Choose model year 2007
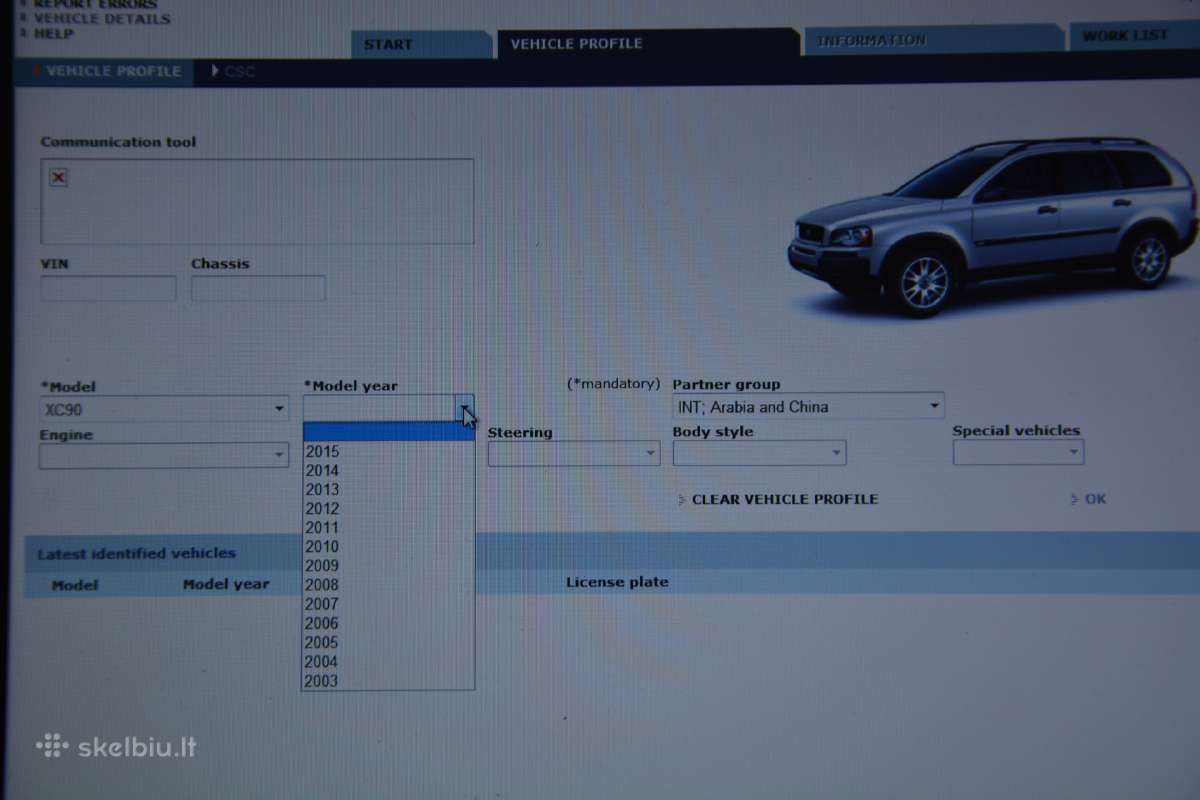The height and width of the screenshot is (800, 1200). click(388, 604)
